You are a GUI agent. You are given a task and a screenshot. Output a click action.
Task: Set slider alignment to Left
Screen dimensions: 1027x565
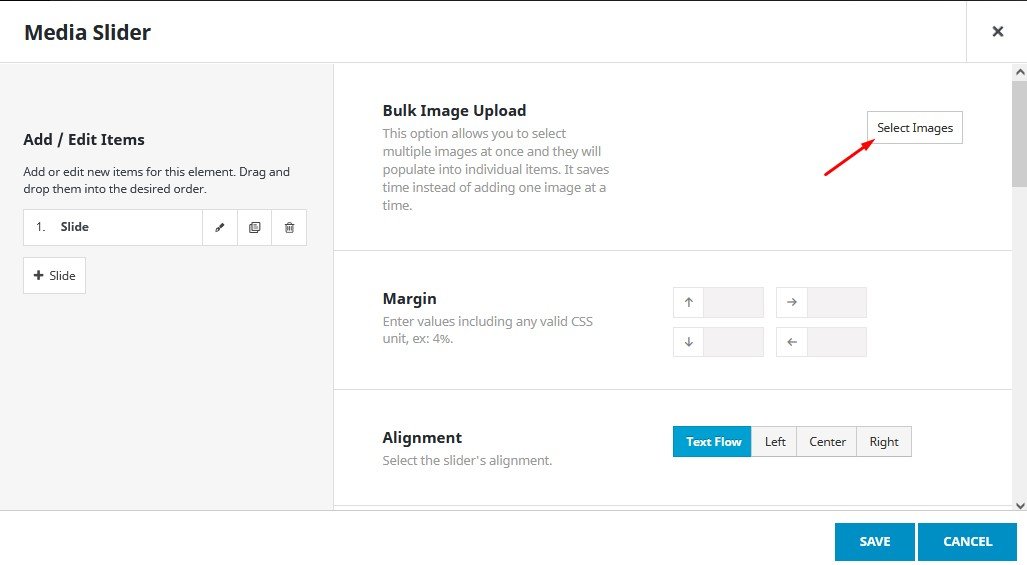click(774, 442)
